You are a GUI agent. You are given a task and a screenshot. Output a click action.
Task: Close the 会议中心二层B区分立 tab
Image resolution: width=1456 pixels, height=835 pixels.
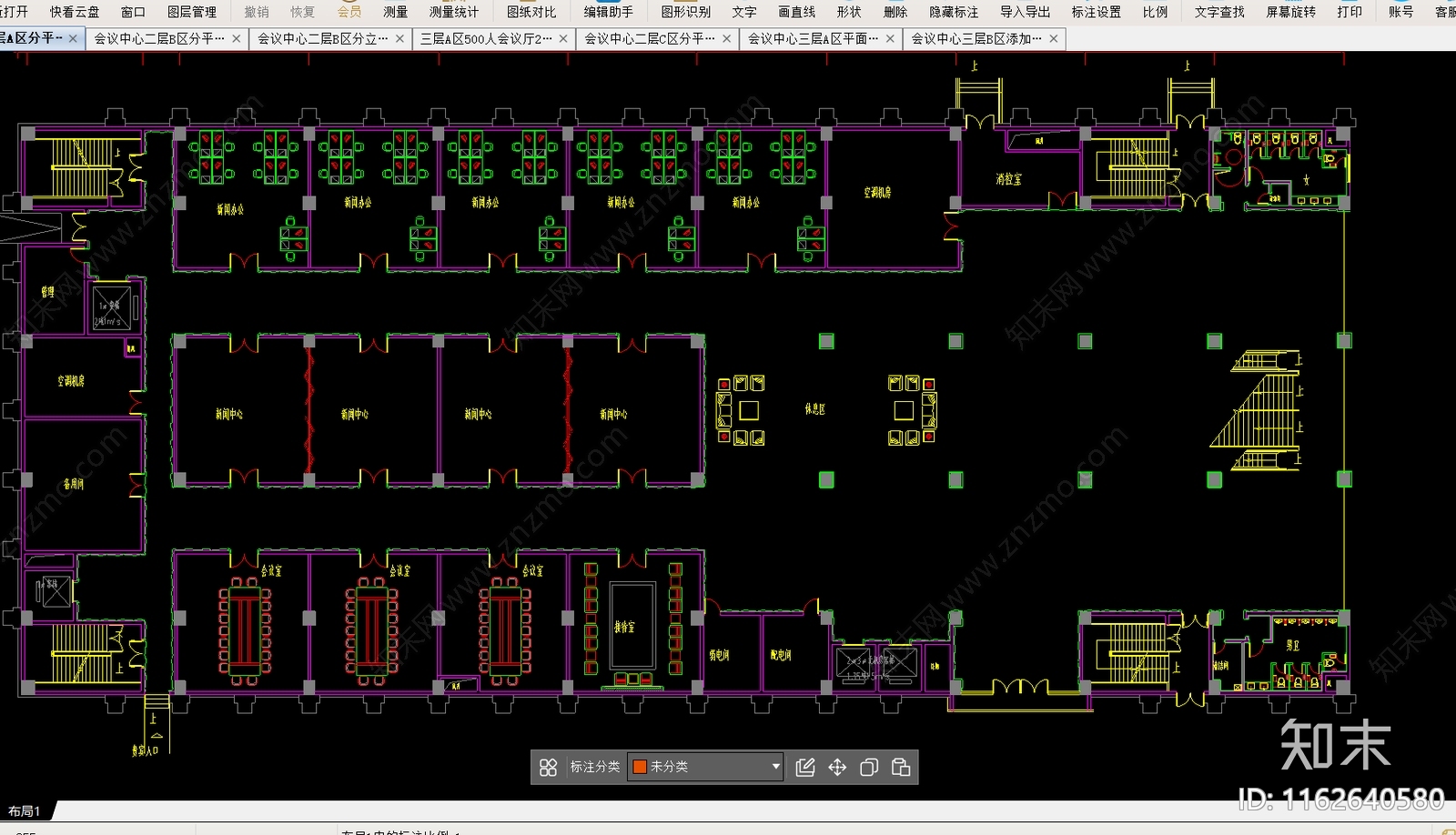tap(399, 38)
